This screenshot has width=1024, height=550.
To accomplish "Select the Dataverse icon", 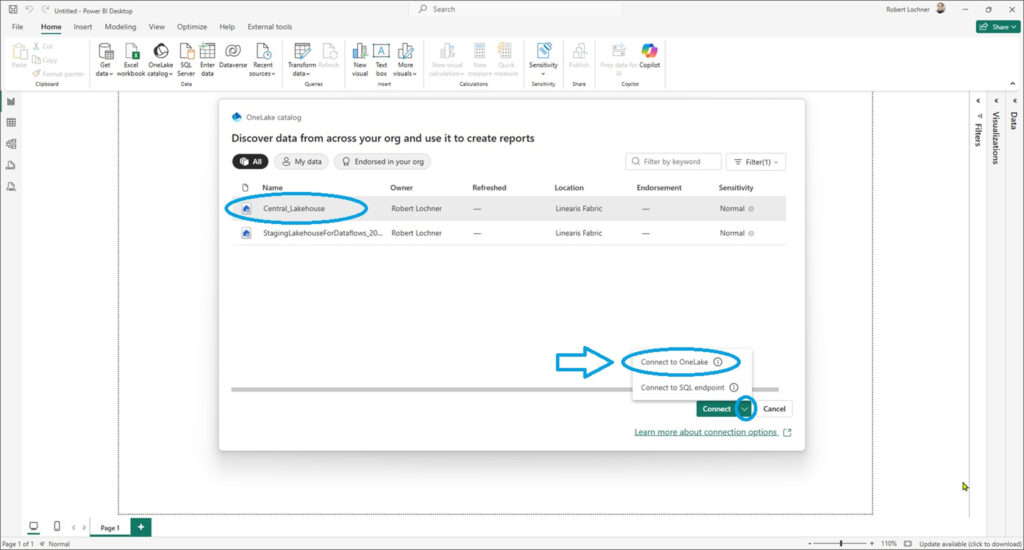I will [233, 51].
